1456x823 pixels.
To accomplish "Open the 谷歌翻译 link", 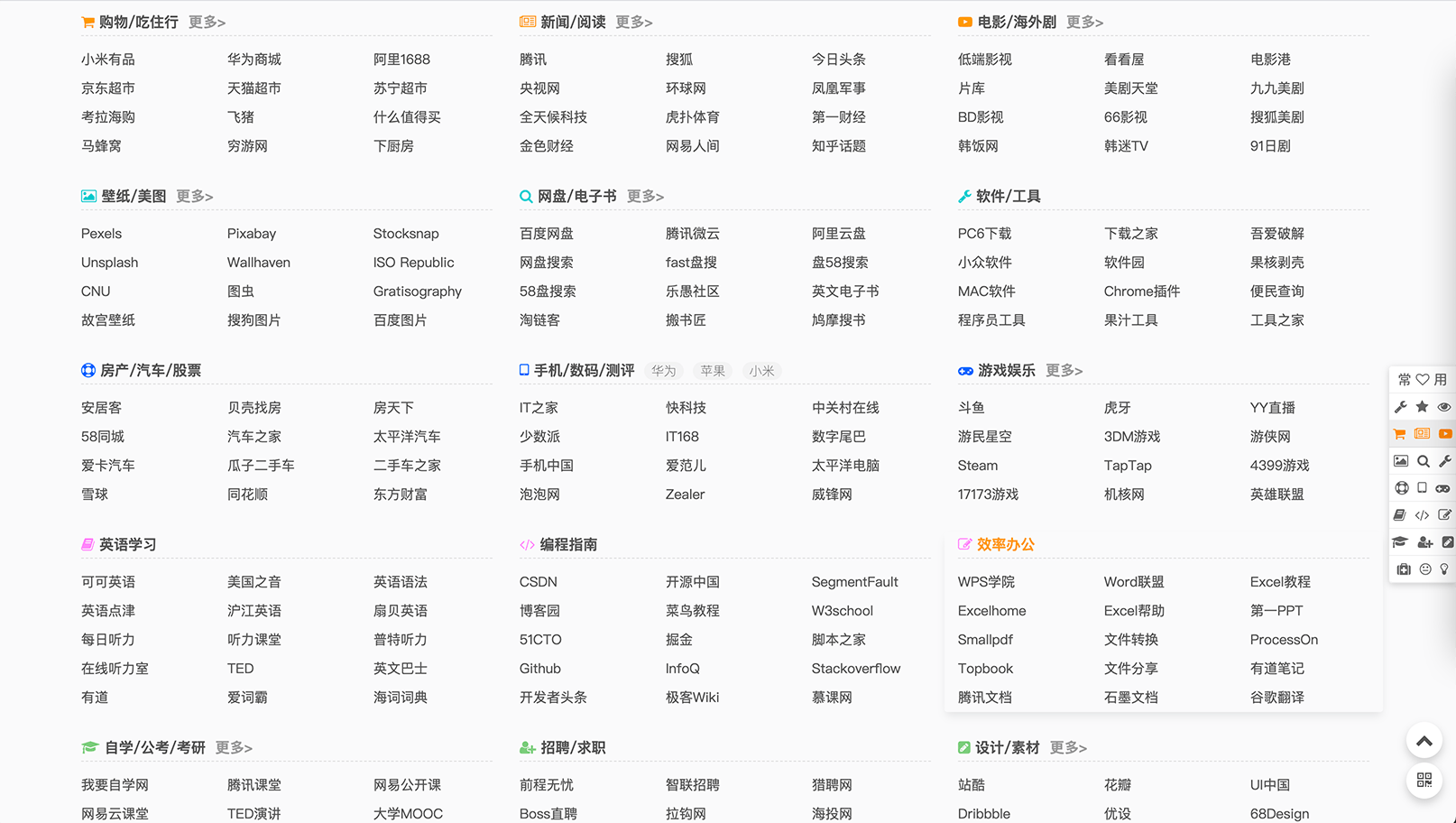I will click(x=1277, y=698).
